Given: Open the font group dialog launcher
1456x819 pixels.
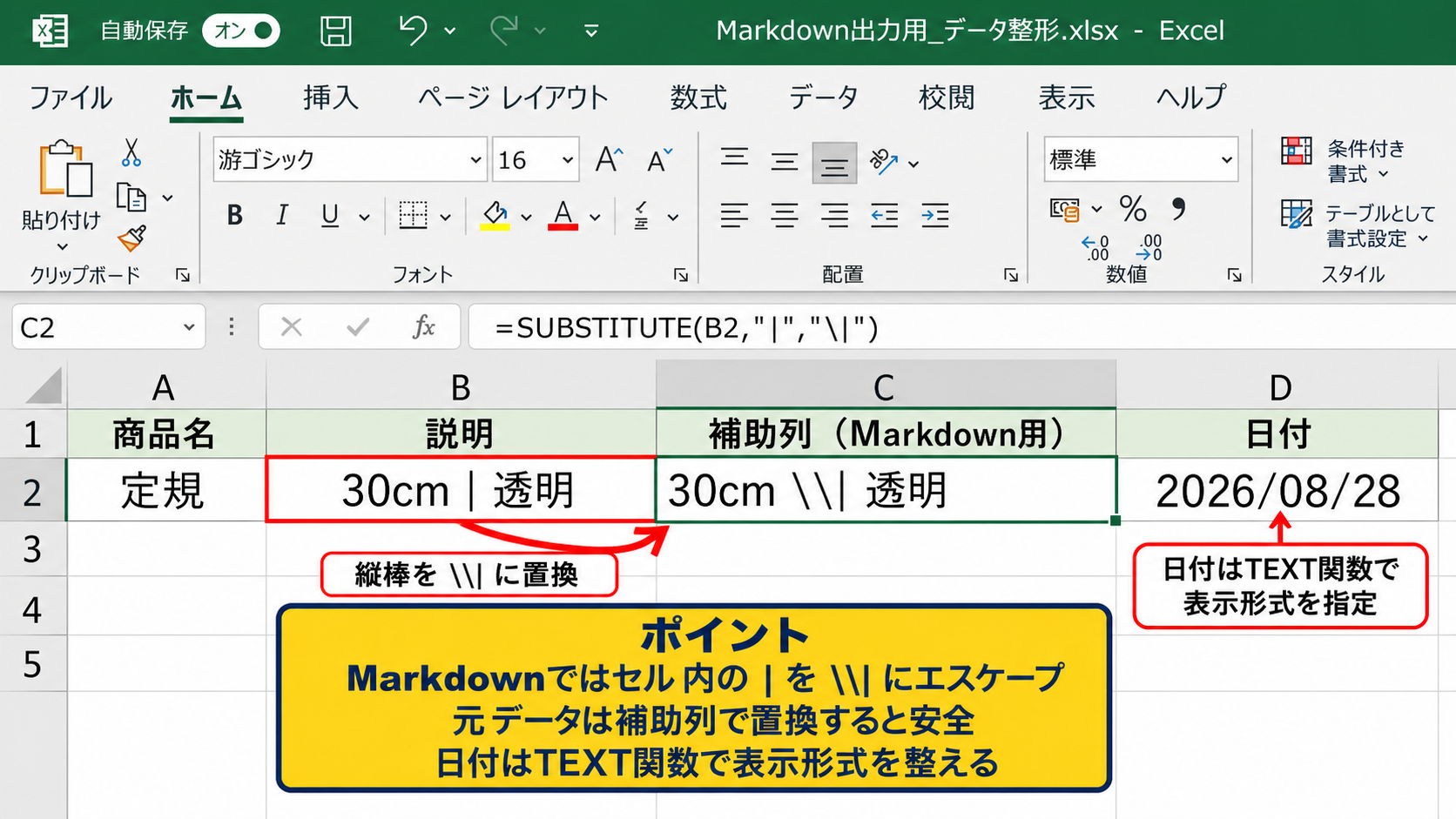Looking at the screenshot, I should tap(681, 275).
